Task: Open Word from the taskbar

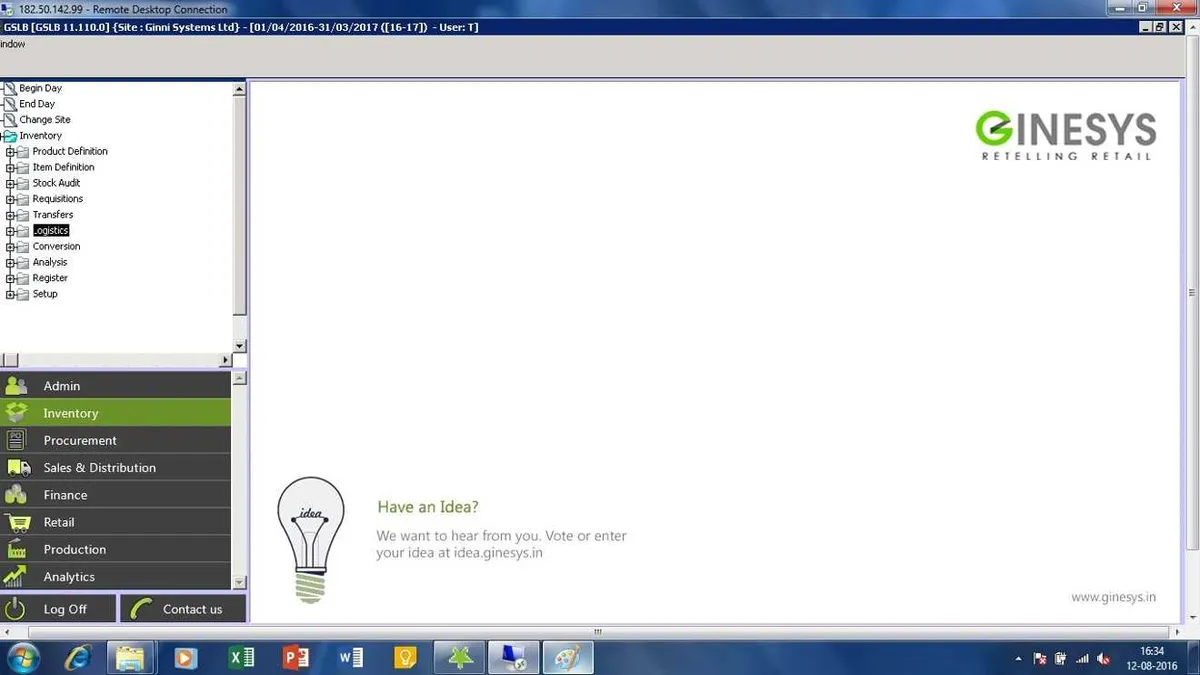Action: pos(350,658)
